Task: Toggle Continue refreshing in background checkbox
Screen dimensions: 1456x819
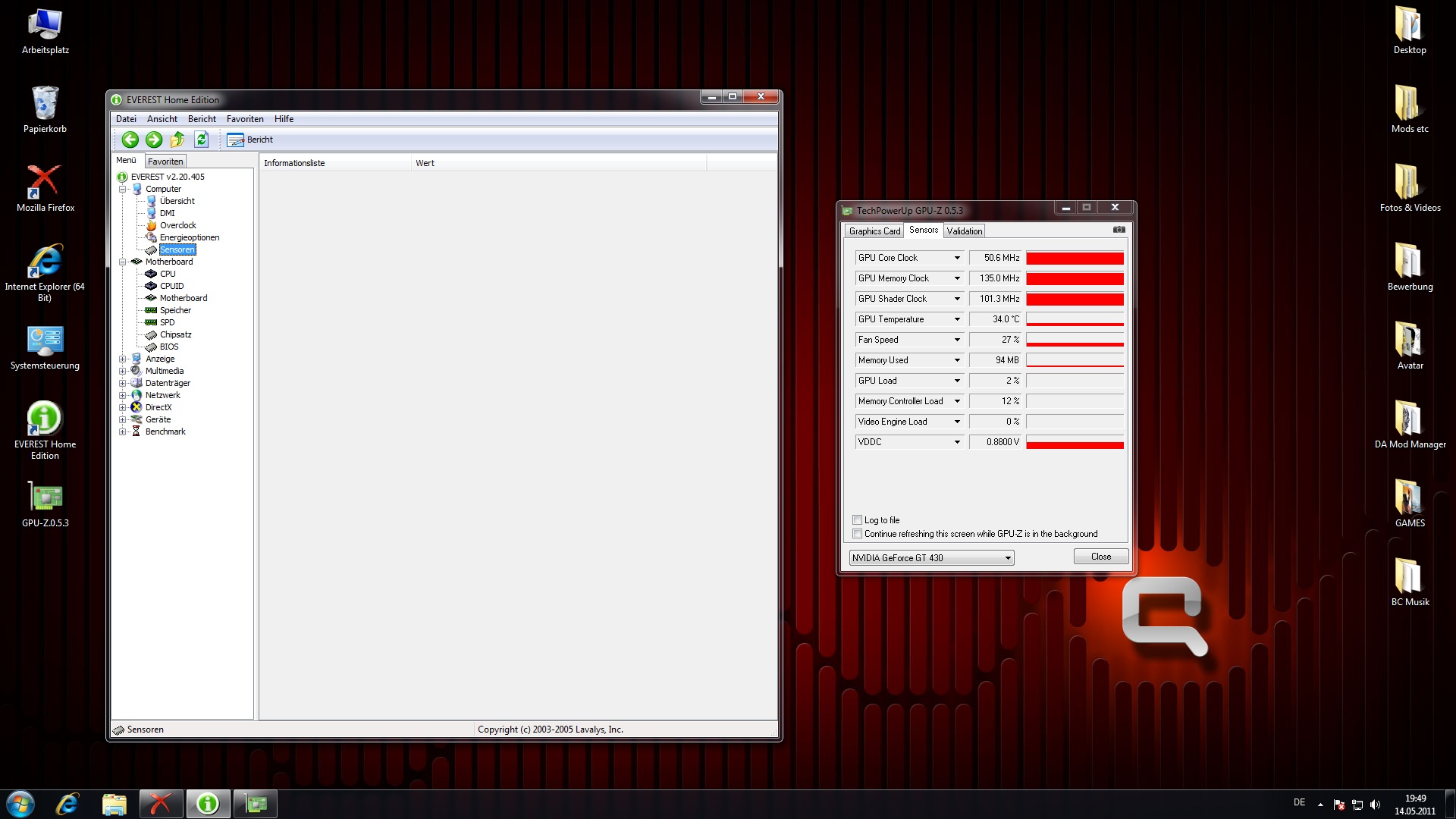Action: pyautogui.click(x=858, y=534)
